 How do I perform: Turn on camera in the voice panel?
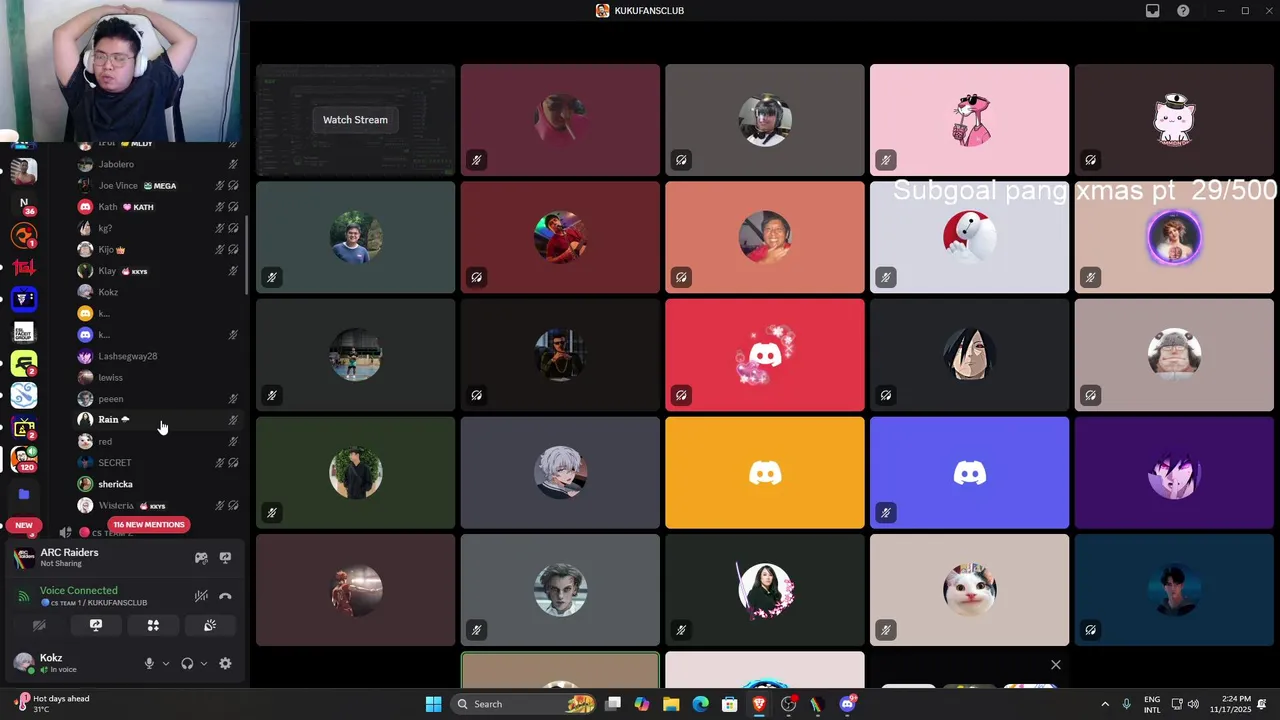(39, 625)
